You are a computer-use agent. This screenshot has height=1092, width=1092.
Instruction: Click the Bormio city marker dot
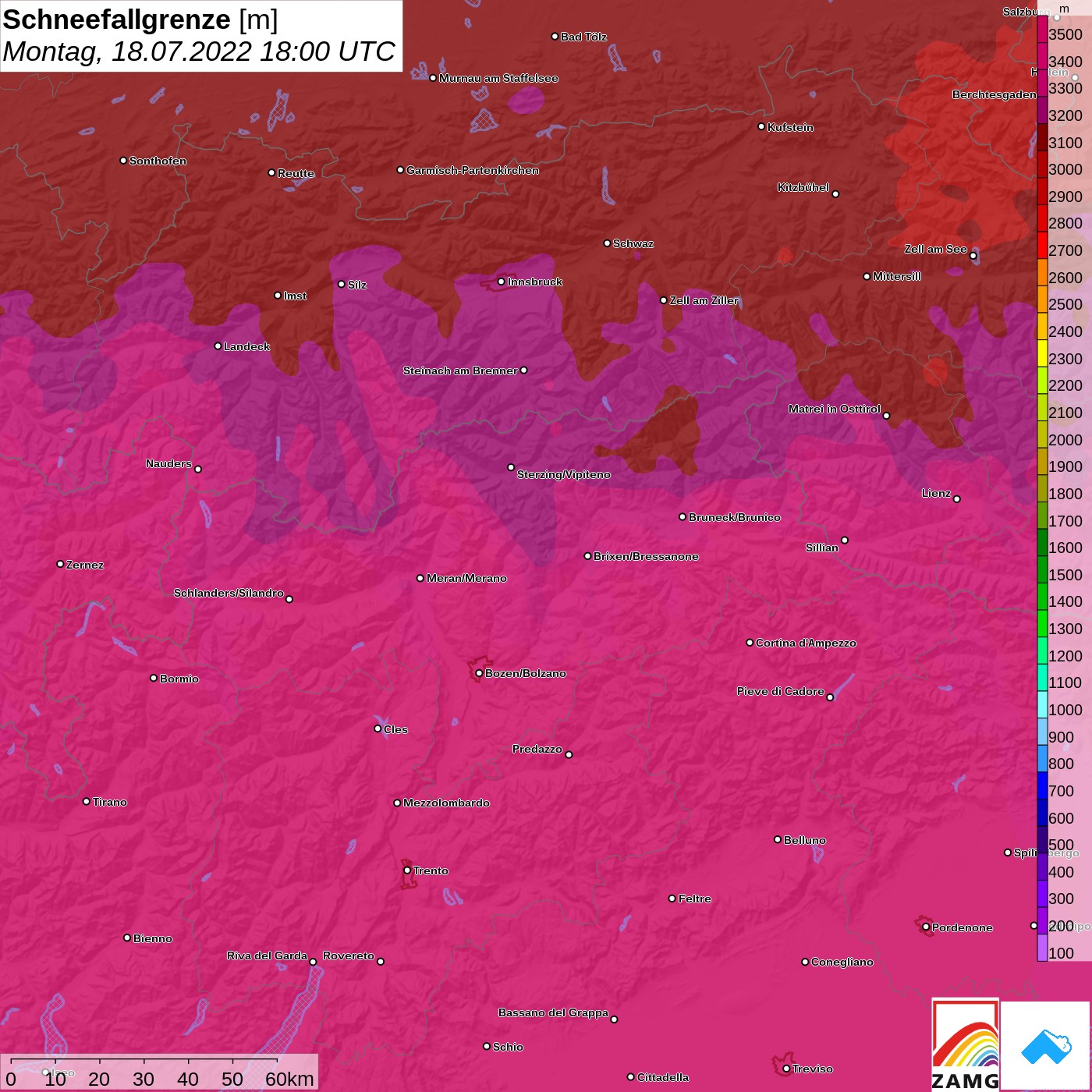coord(154,678)
